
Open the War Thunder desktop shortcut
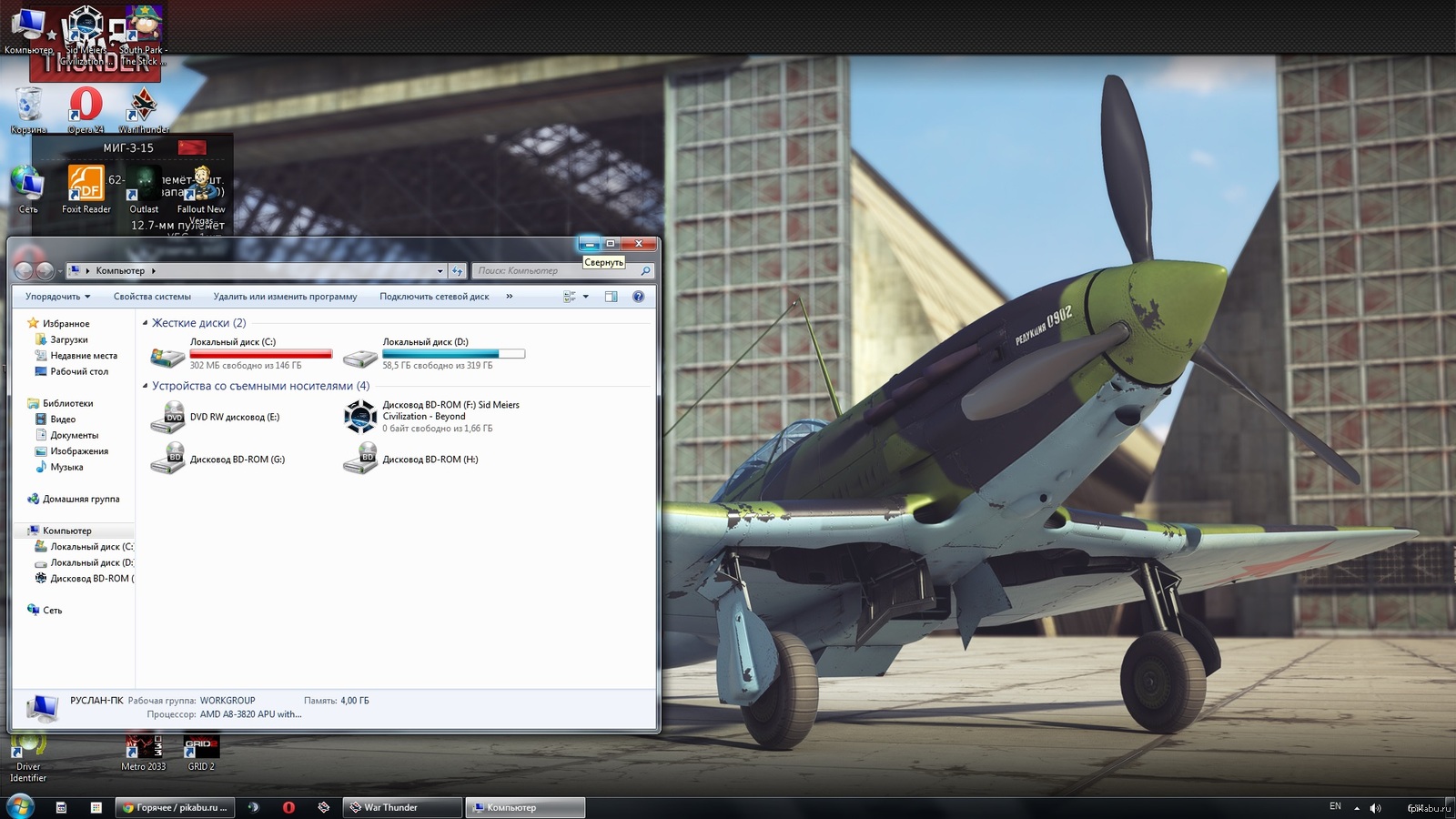coord(144,111)
